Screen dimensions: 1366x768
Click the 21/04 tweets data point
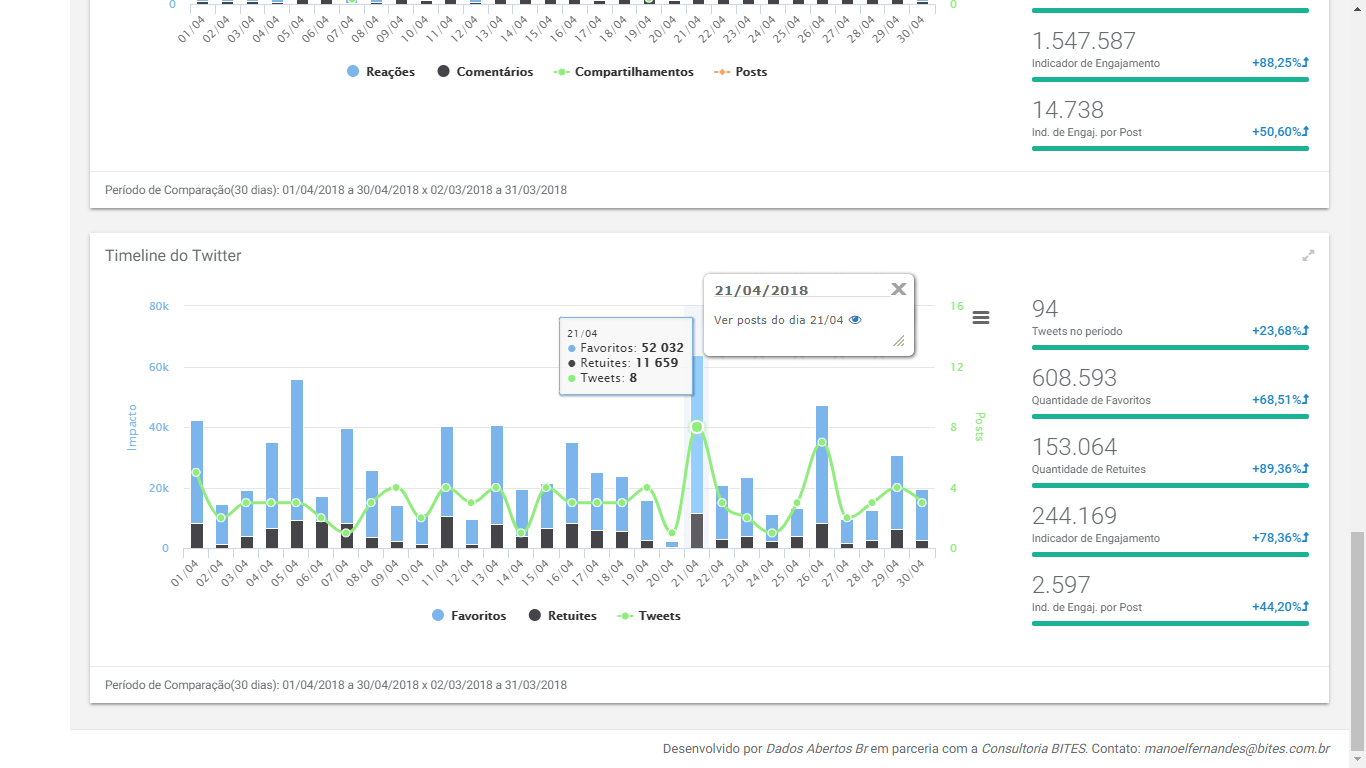pyautogui.click(x=697, y=427)
